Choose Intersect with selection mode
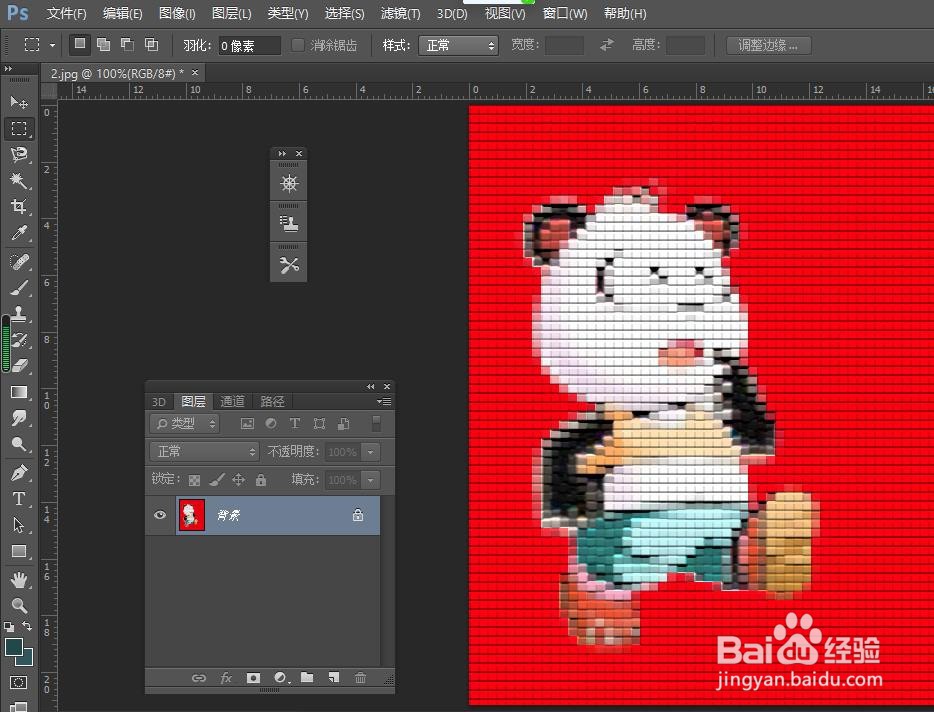The image size is (934, 712). tap(151, 44)
